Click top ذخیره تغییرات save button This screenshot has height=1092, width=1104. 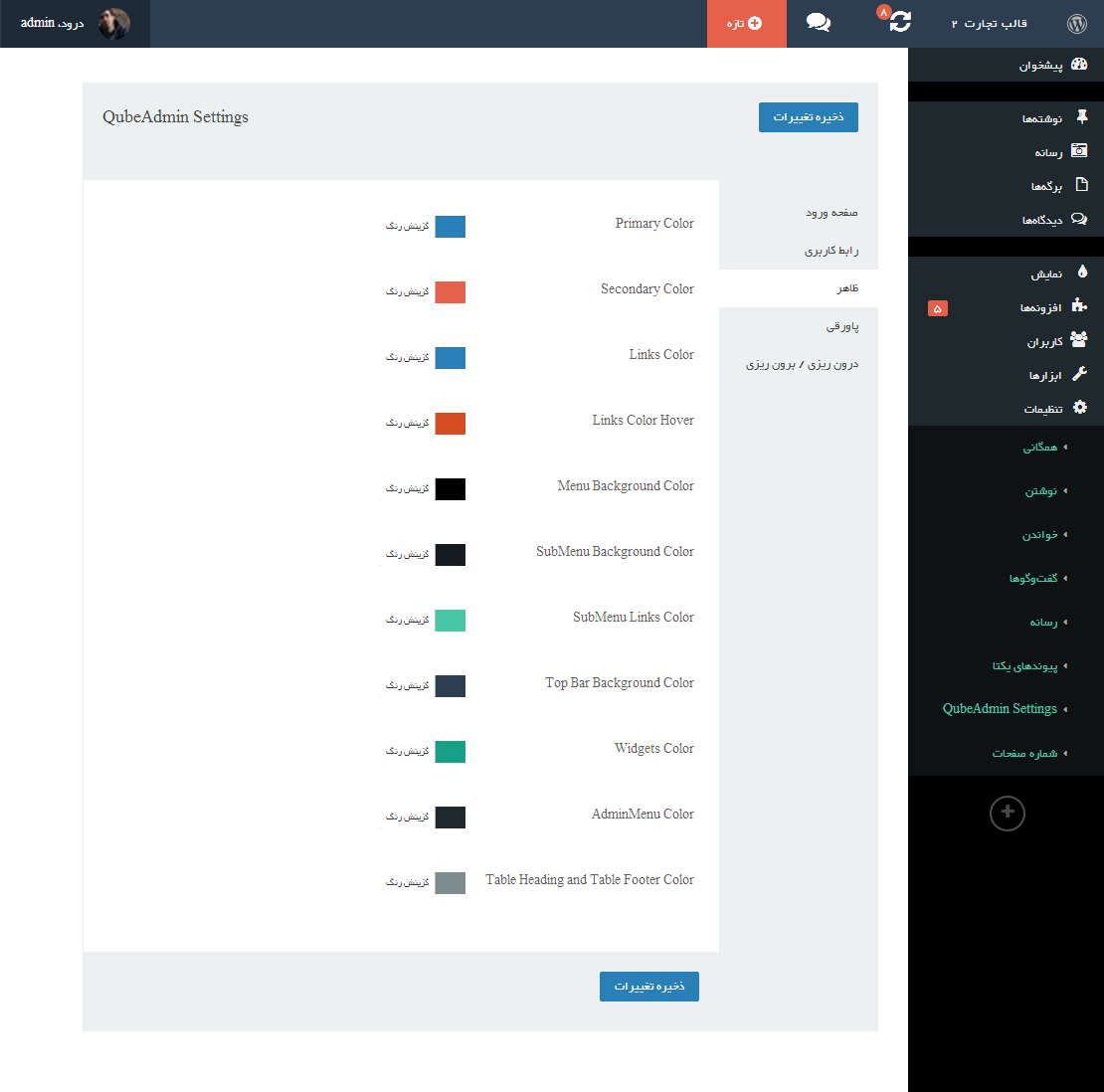(809, 117)
